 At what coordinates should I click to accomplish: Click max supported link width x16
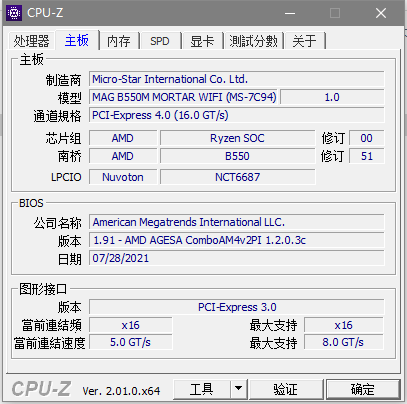pyautogui.click(x=344, y=325)
